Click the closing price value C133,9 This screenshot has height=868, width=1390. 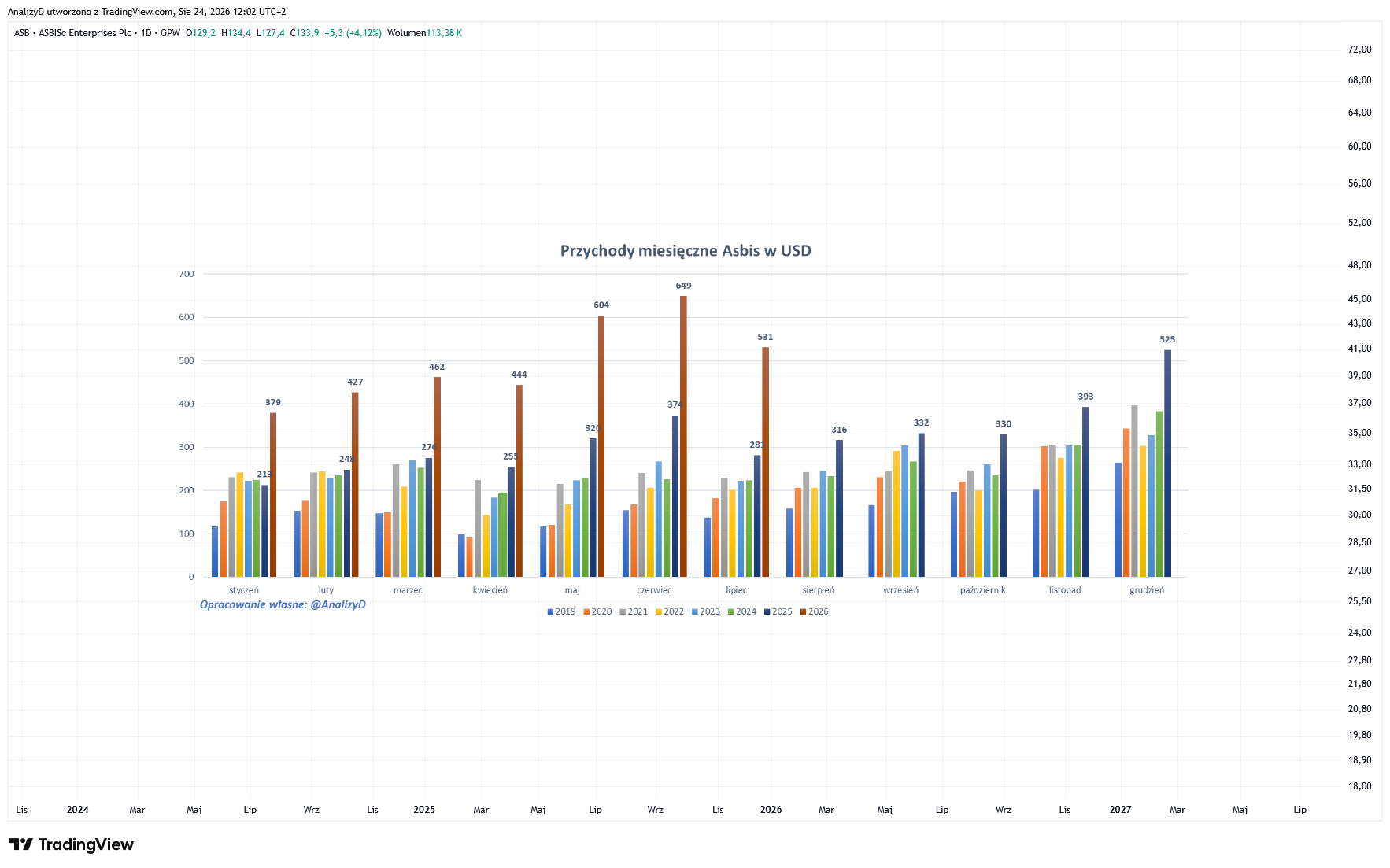pos(305,33)
